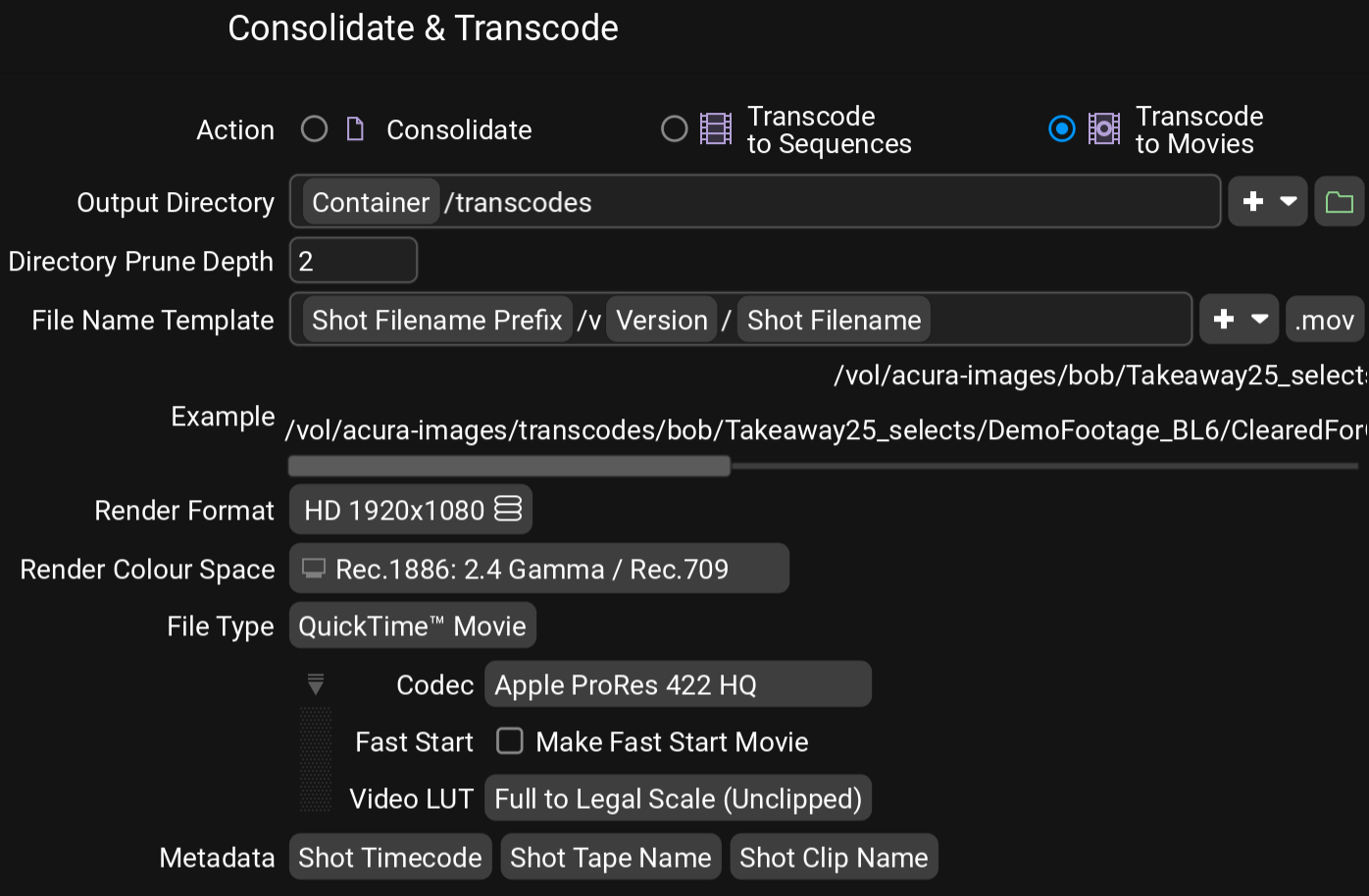This screenshot has width=1369, height=896.
Task: Open the Codec dropdown showing Apple ProRes 422 HQ
Action: click(678, 684)
